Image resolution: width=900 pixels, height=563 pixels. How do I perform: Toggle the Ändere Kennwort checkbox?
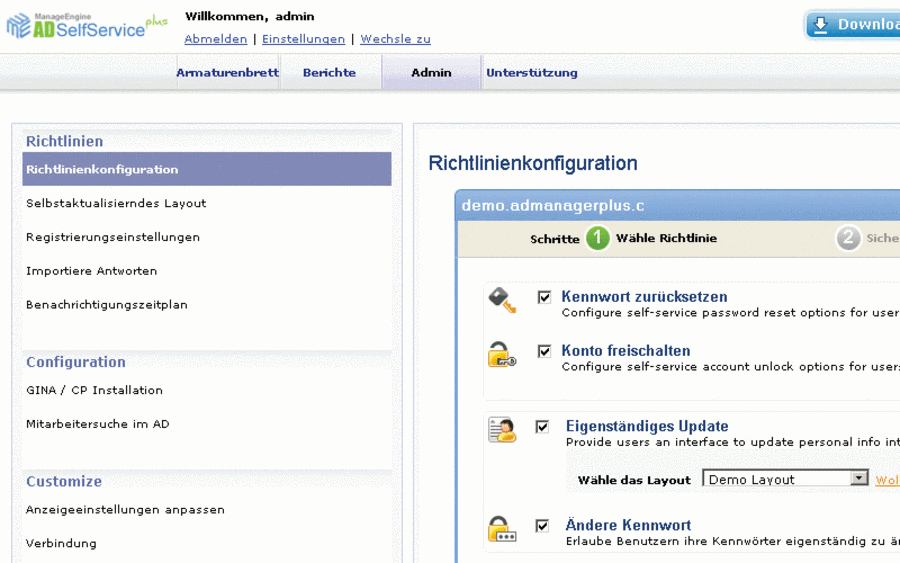542,526
